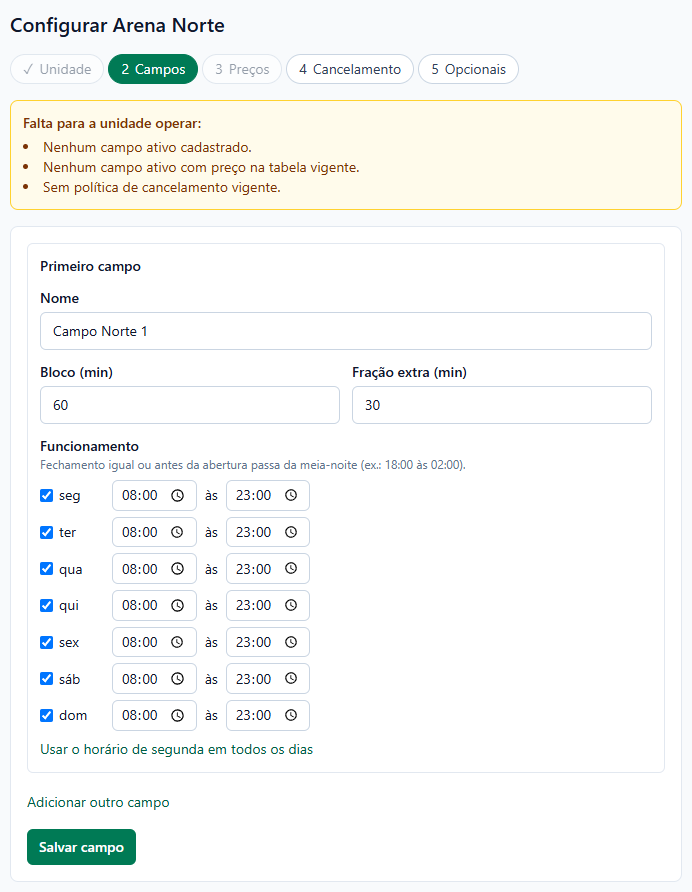
Task: Open clock picker for ter opening time
Action: point(178,532)
